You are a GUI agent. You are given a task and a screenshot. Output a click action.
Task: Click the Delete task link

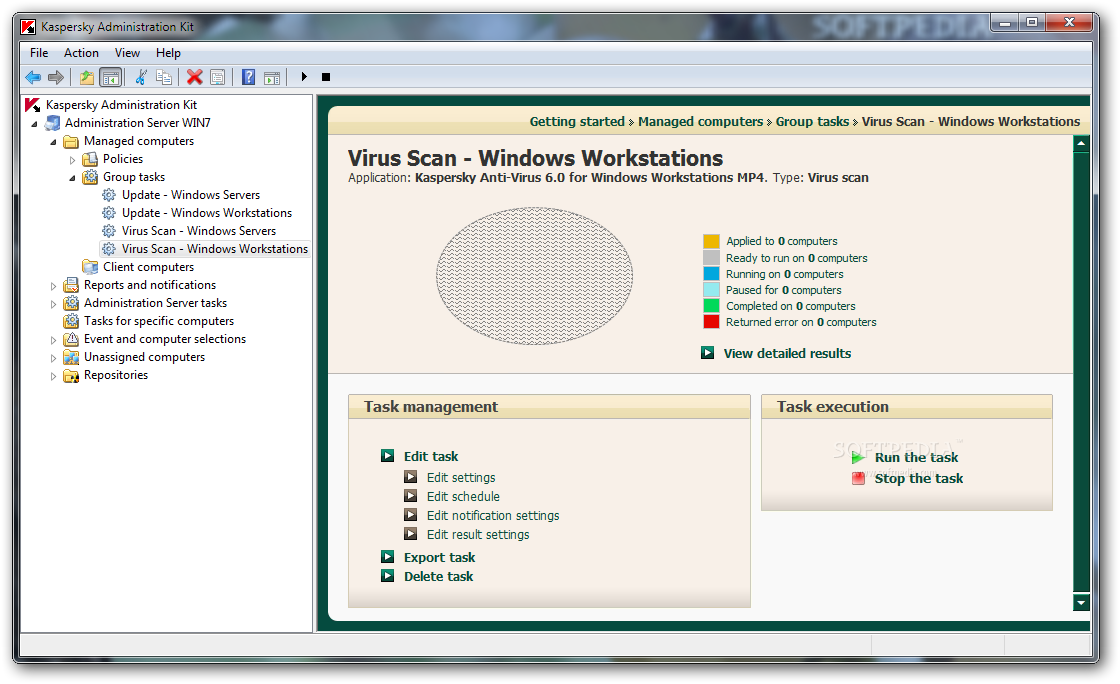(x=439, y=576)
